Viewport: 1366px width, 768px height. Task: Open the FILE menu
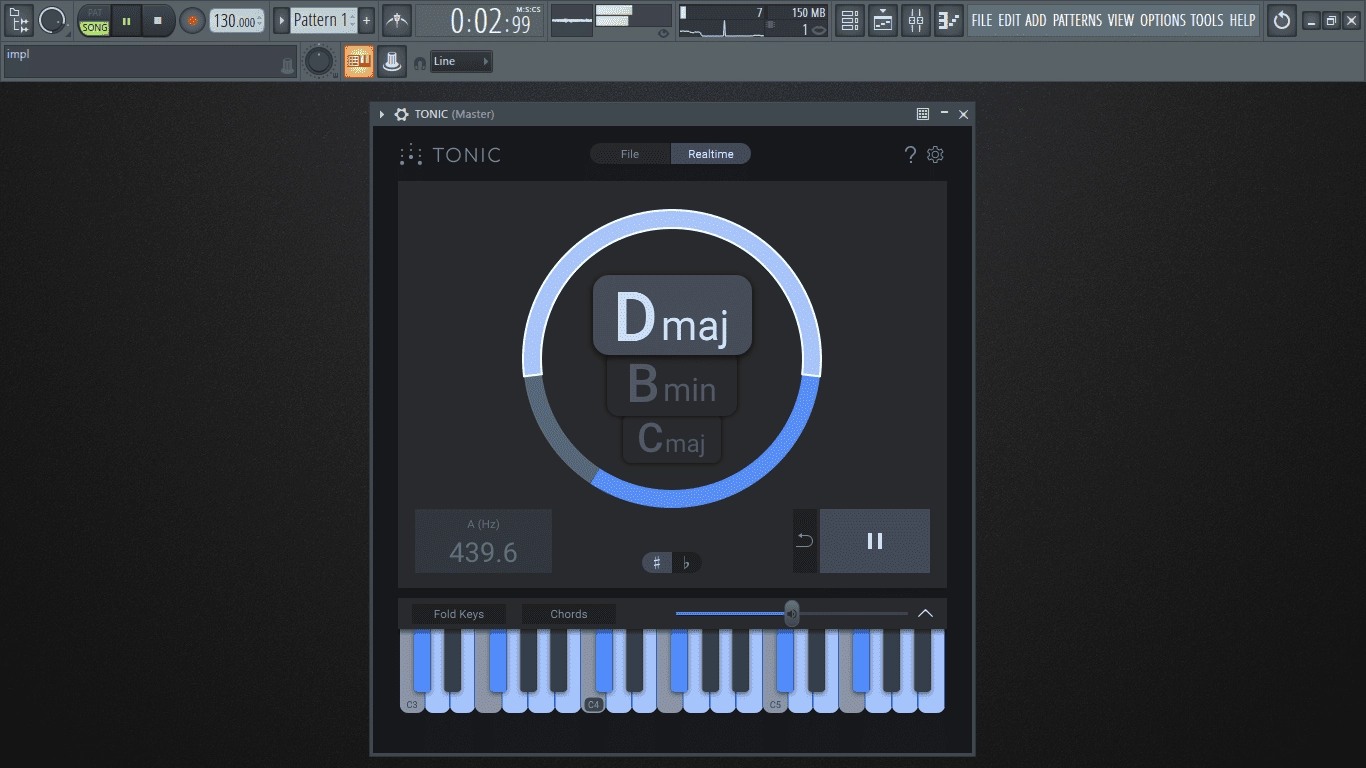(982, 20)
